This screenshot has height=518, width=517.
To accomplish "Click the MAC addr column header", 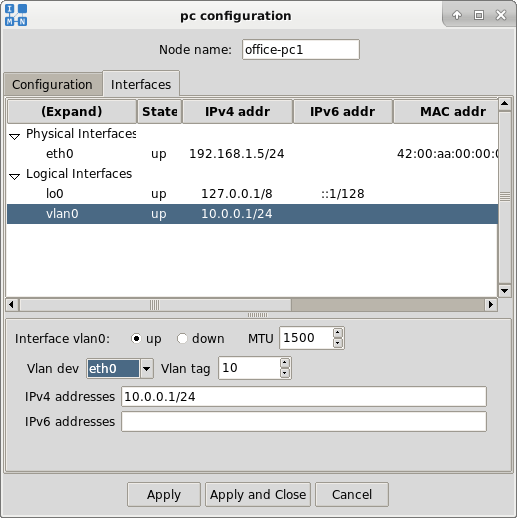I will (x=446, y=112).
